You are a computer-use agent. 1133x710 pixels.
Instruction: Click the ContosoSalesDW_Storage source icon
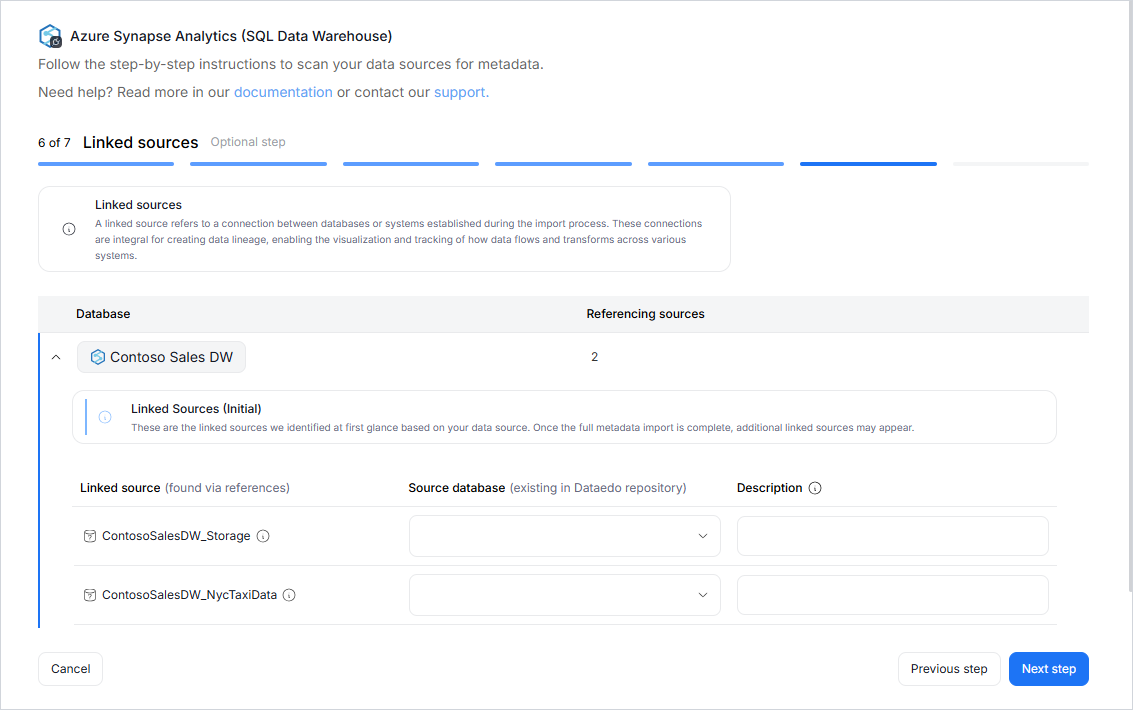pos(90,536)
